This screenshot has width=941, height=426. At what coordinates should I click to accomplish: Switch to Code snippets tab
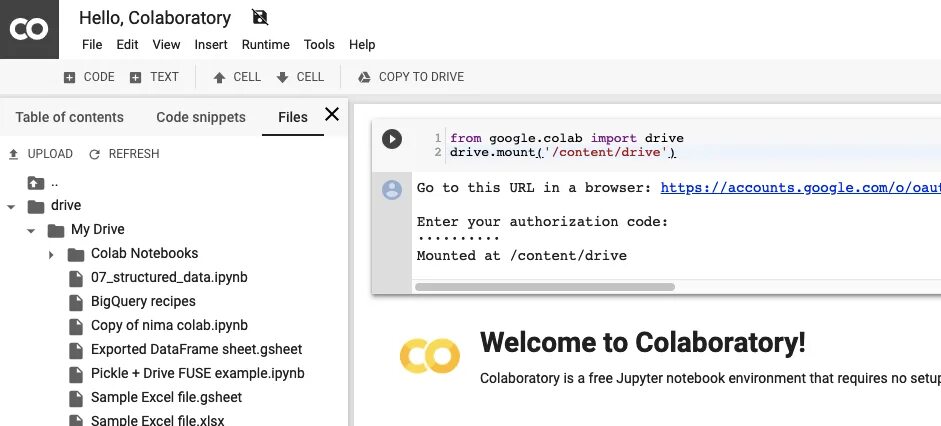(x=201, y=118)
